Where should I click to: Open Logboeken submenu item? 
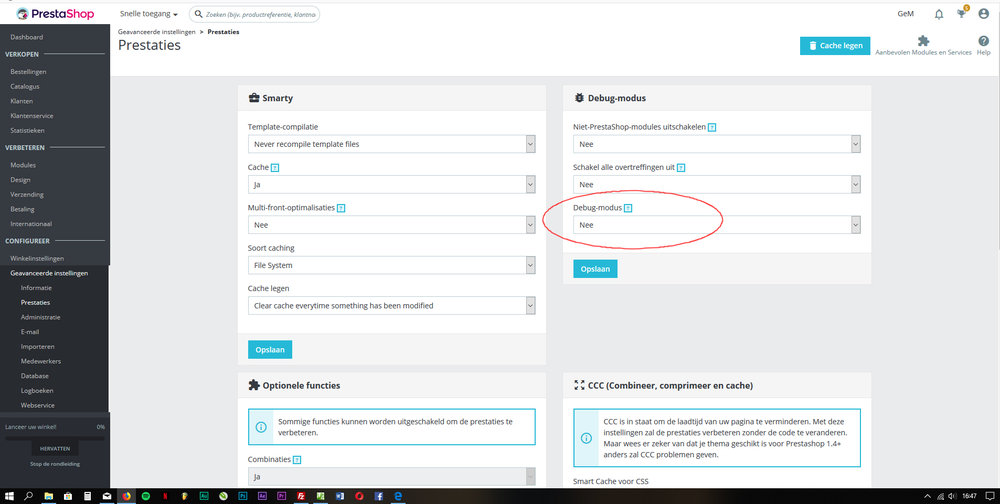point(37,390)
